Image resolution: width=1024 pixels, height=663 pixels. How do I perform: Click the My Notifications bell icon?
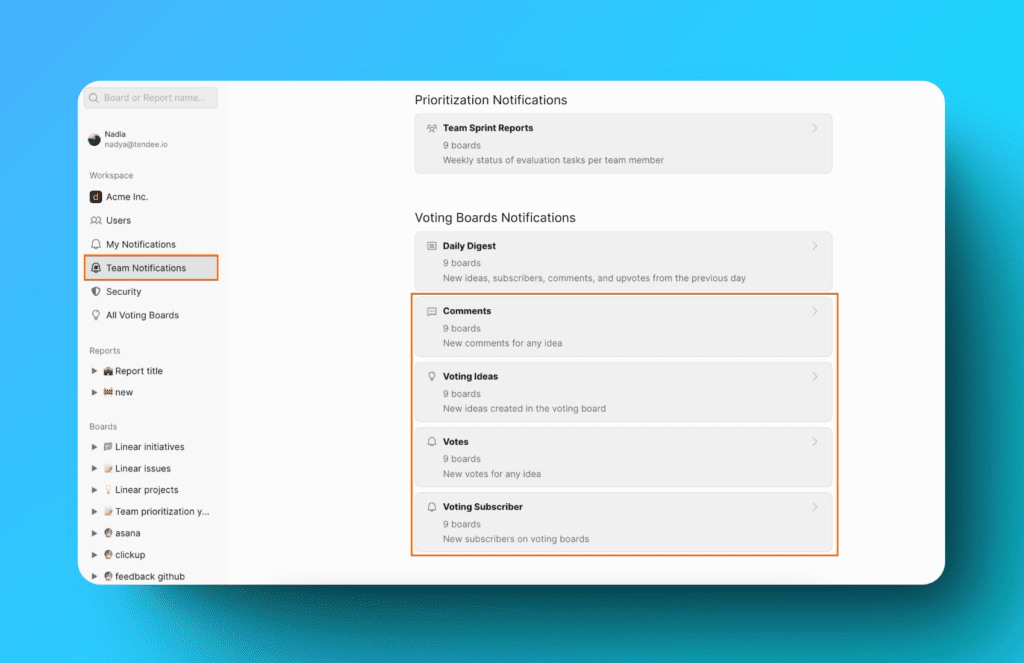click(96, 244)
